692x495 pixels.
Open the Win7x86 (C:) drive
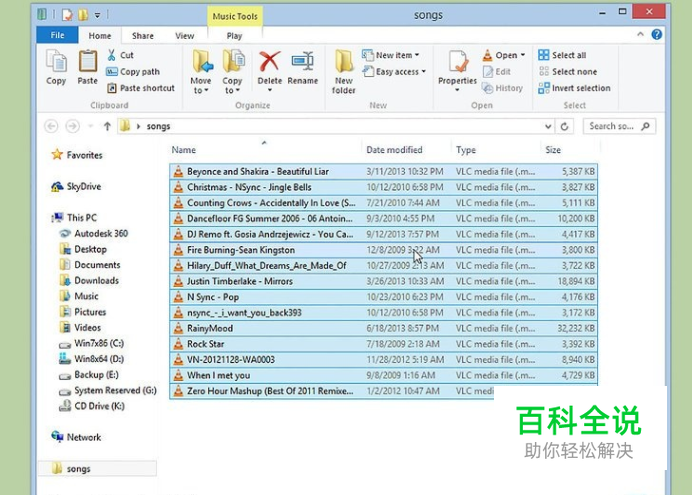pyautogui.click(x=91, y=343)
